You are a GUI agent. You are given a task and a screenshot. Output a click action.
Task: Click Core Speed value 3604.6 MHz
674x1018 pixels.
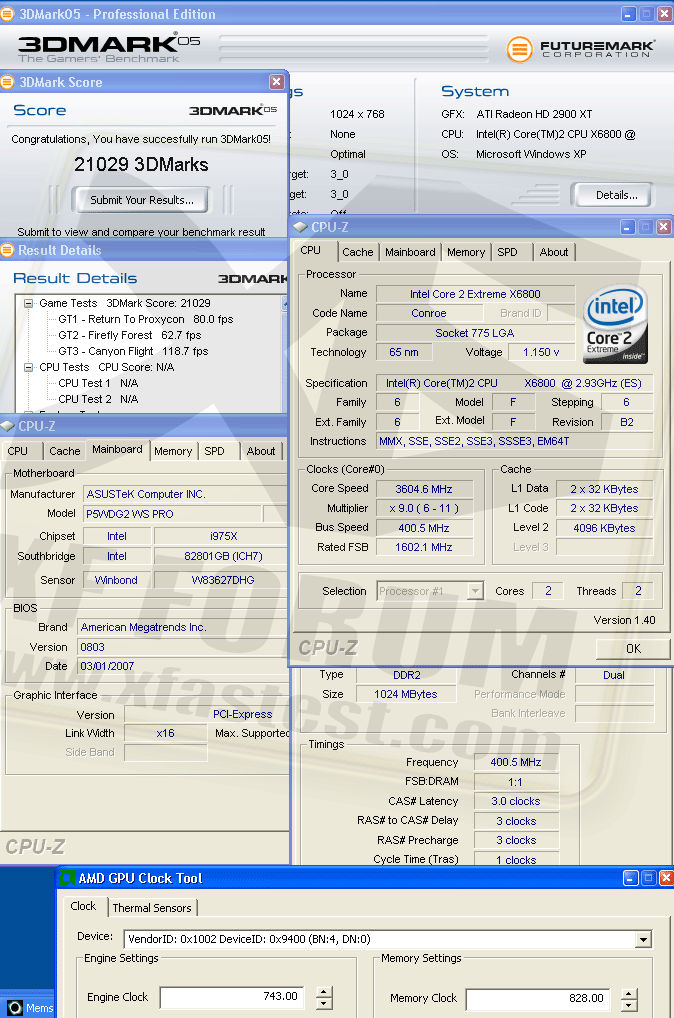(424, 489)
